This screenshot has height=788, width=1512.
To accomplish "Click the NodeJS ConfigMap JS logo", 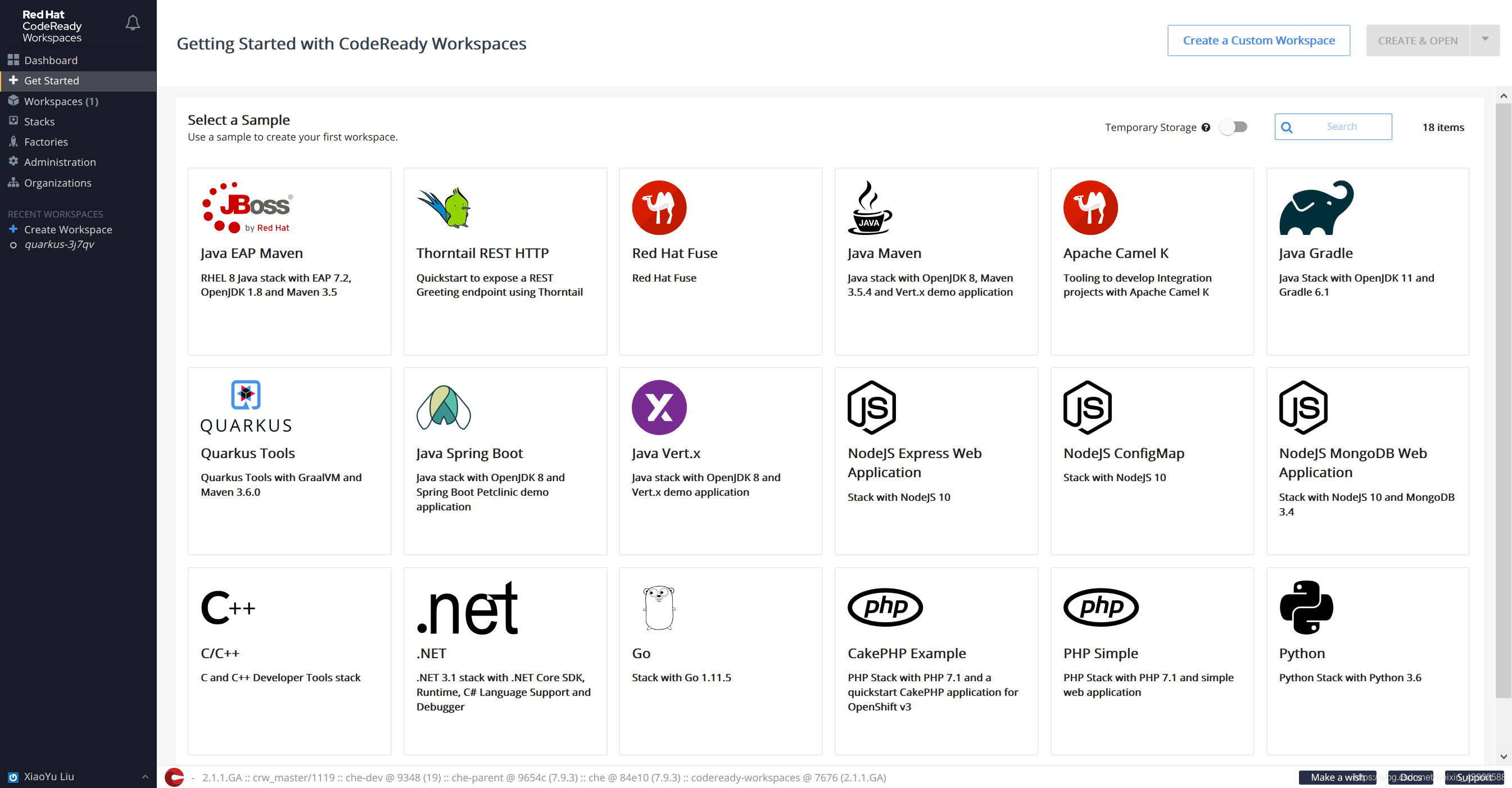I will (1088, 407).
